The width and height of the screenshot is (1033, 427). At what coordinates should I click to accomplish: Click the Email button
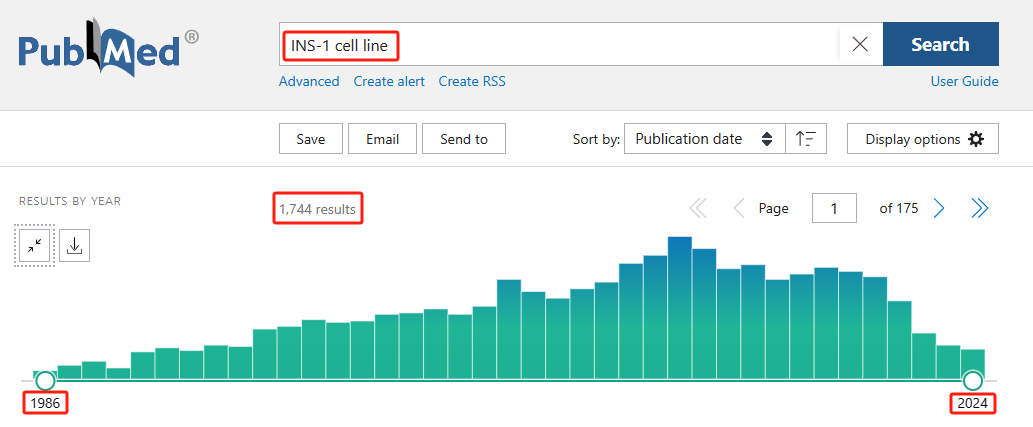(x=383, y=139)
